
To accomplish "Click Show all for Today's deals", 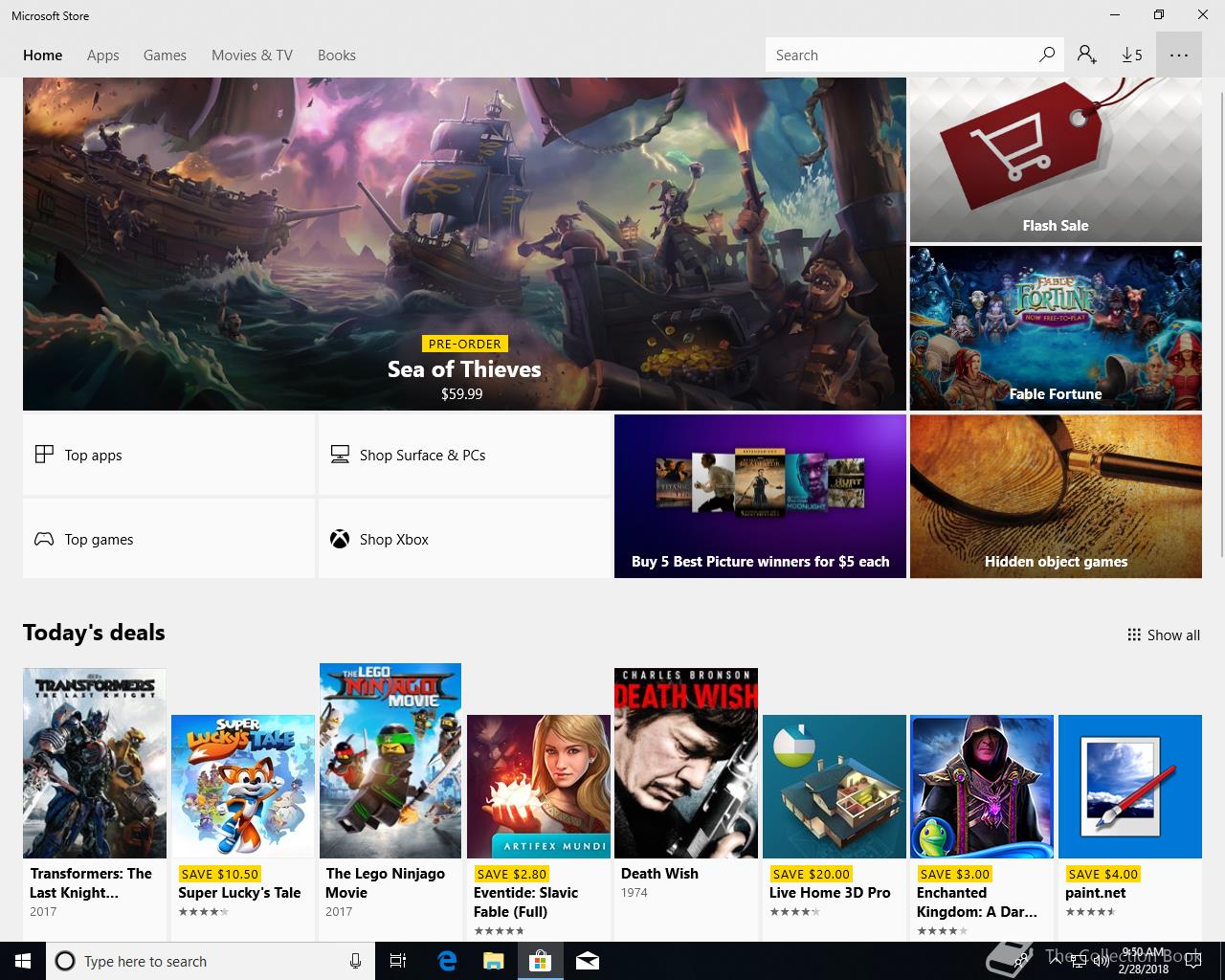I will (x=1164, y=635).
